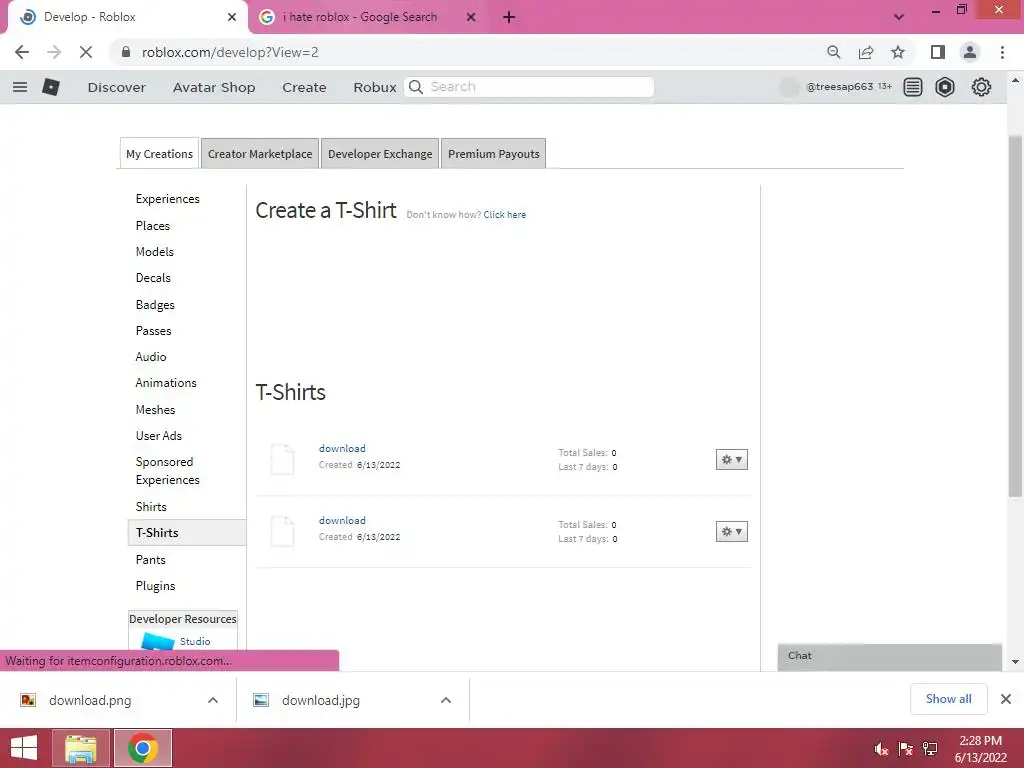1024x768 pixels.
Task: Open Avatar Shop in the top navigation
Action: point(214,87)
